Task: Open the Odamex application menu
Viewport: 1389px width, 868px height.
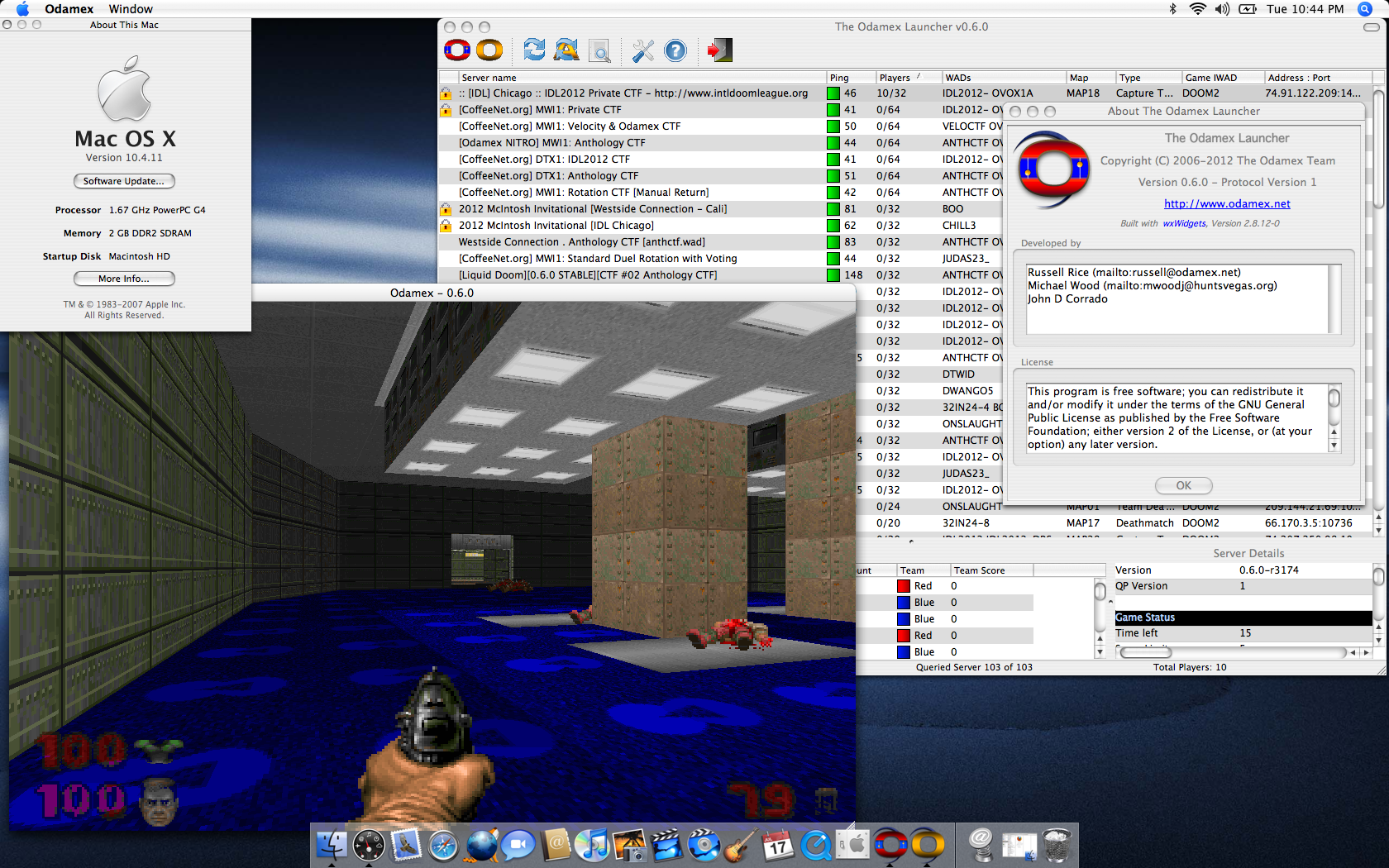Action: click(69, 9)
